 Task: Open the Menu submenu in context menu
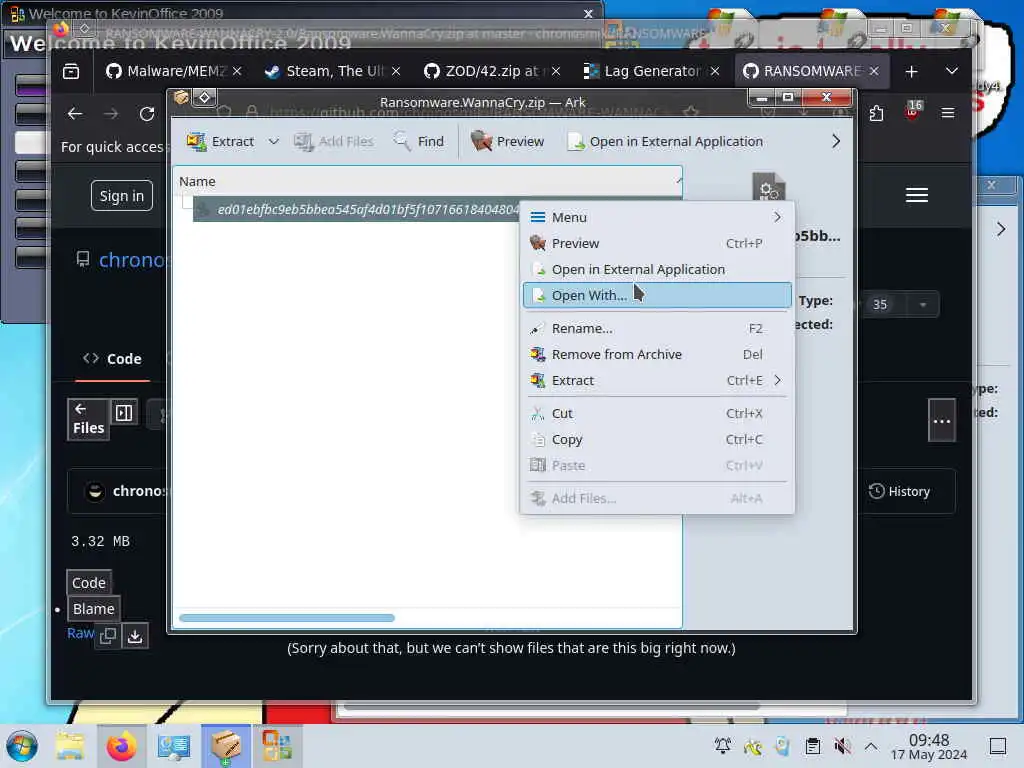click(657, 217)
